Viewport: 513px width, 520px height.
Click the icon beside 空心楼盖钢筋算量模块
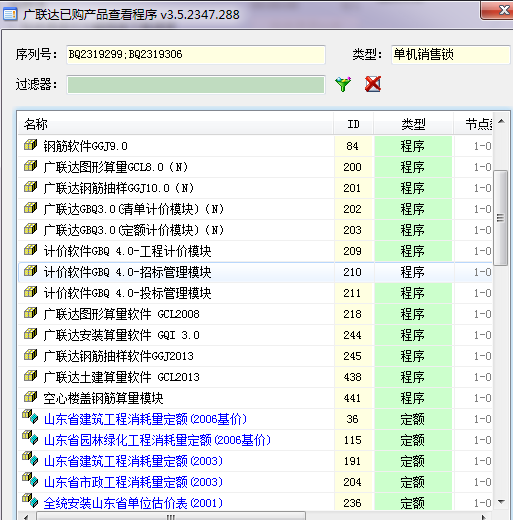(x=30, y=397)
